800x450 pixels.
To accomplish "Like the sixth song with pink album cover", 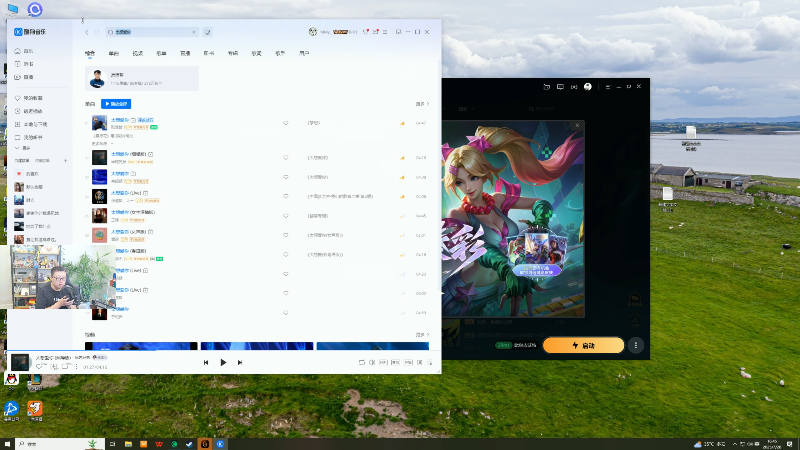I will tap(286, 235).
